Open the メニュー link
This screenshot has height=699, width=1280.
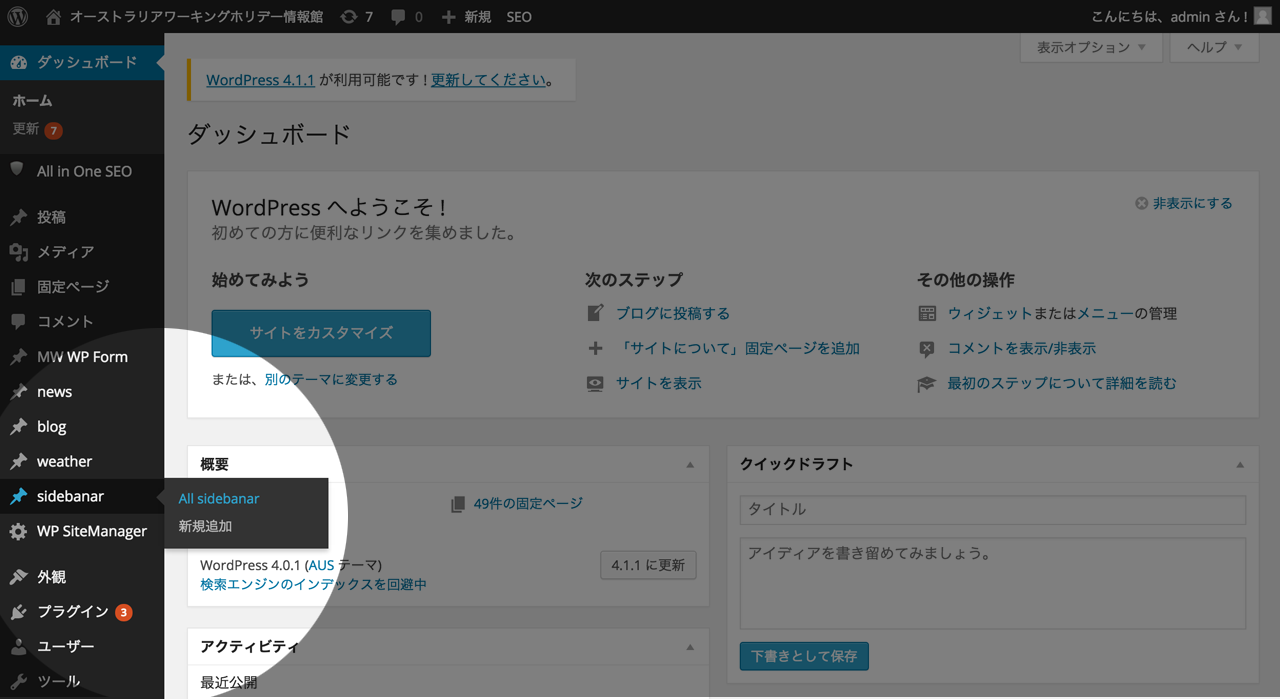click(1105, 313)
